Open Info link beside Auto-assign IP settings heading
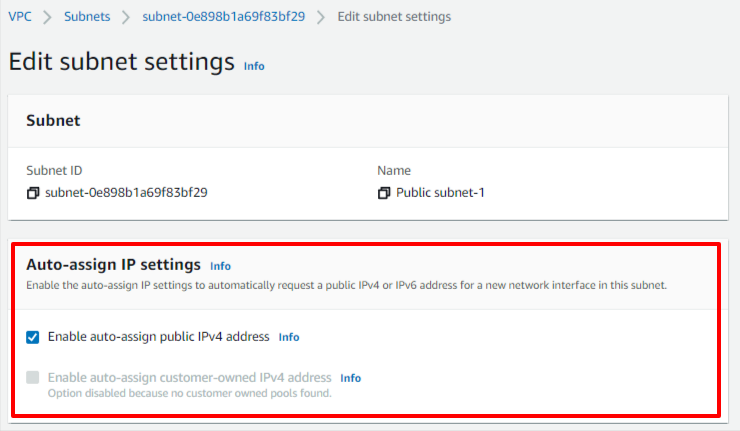Viewport: 740px width, 431px height. (x=220, y=266)
